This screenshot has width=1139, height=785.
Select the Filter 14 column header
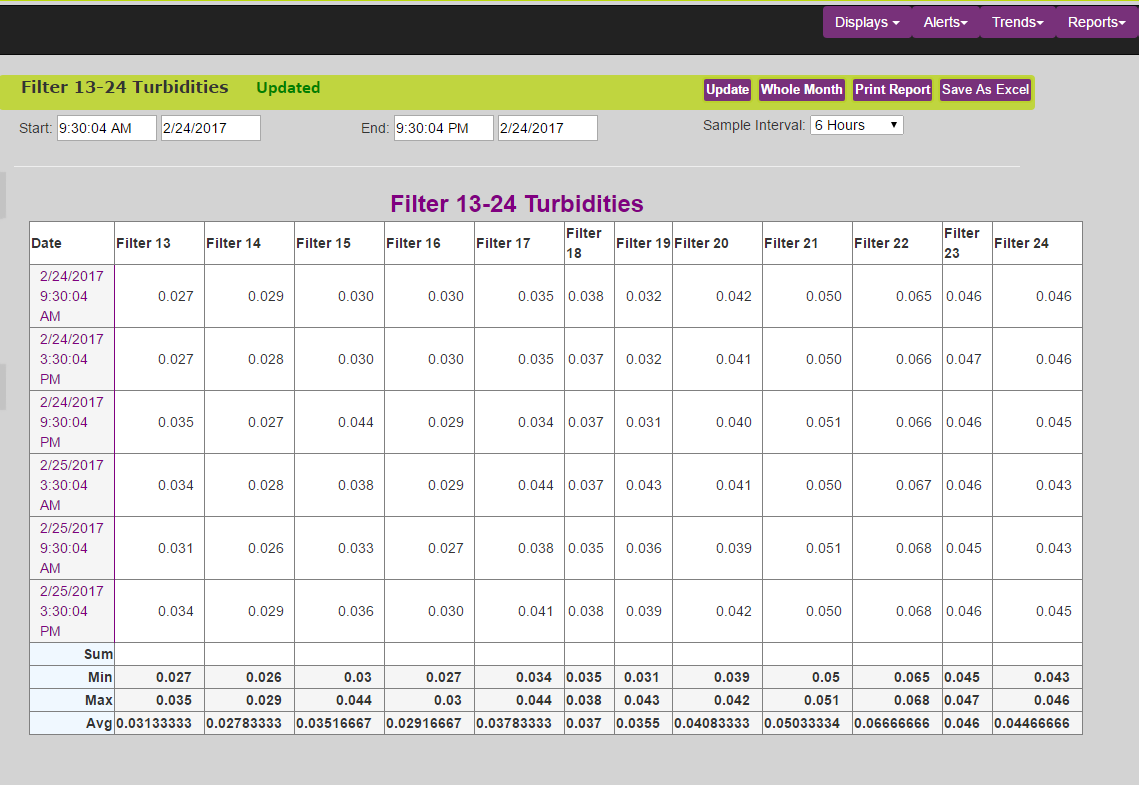point(250,243)
